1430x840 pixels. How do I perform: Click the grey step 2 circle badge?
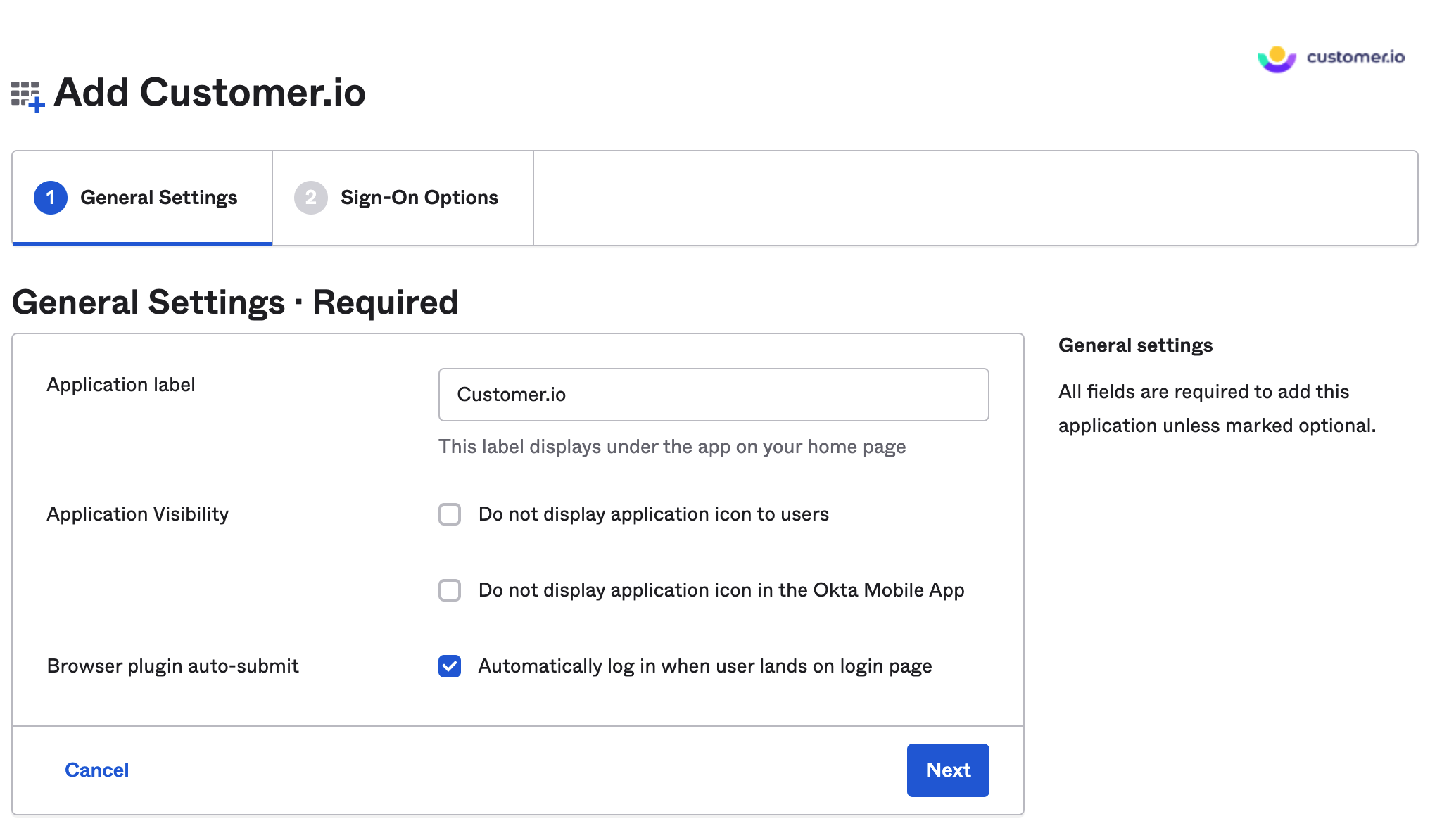310,198
